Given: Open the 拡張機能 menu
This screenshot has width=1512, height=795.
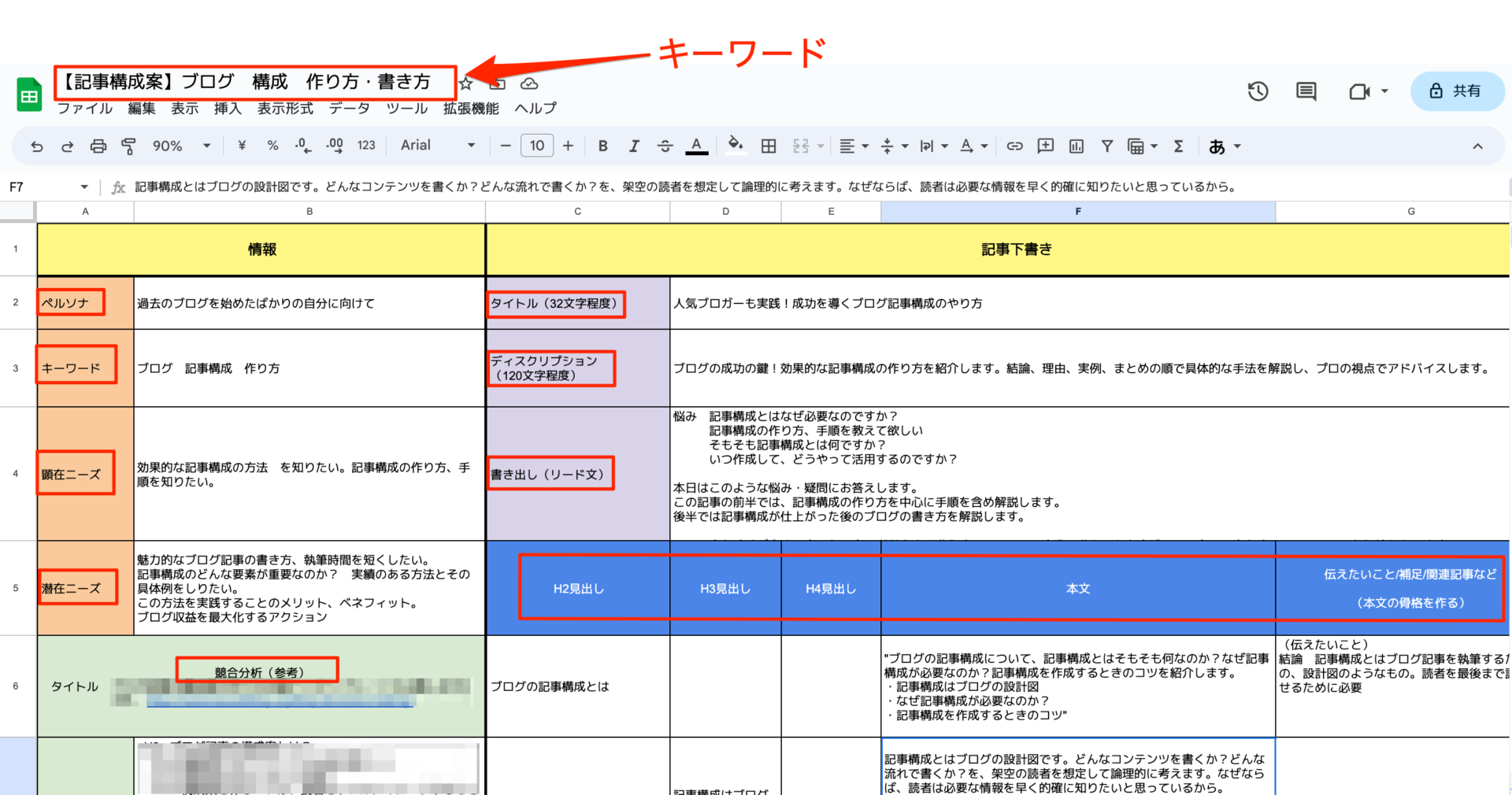Looking at the screenshot, I should pos(471,109).
